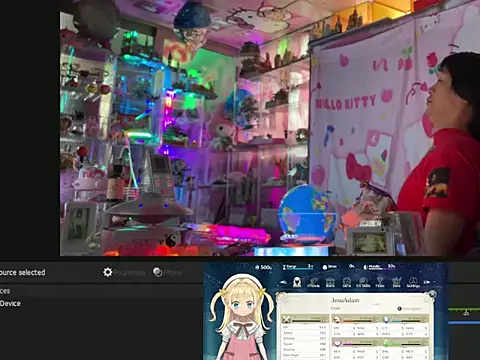Open source Filters in OBS
The image size is (480, 360).
pyautogui.click(x=167, y=272)
